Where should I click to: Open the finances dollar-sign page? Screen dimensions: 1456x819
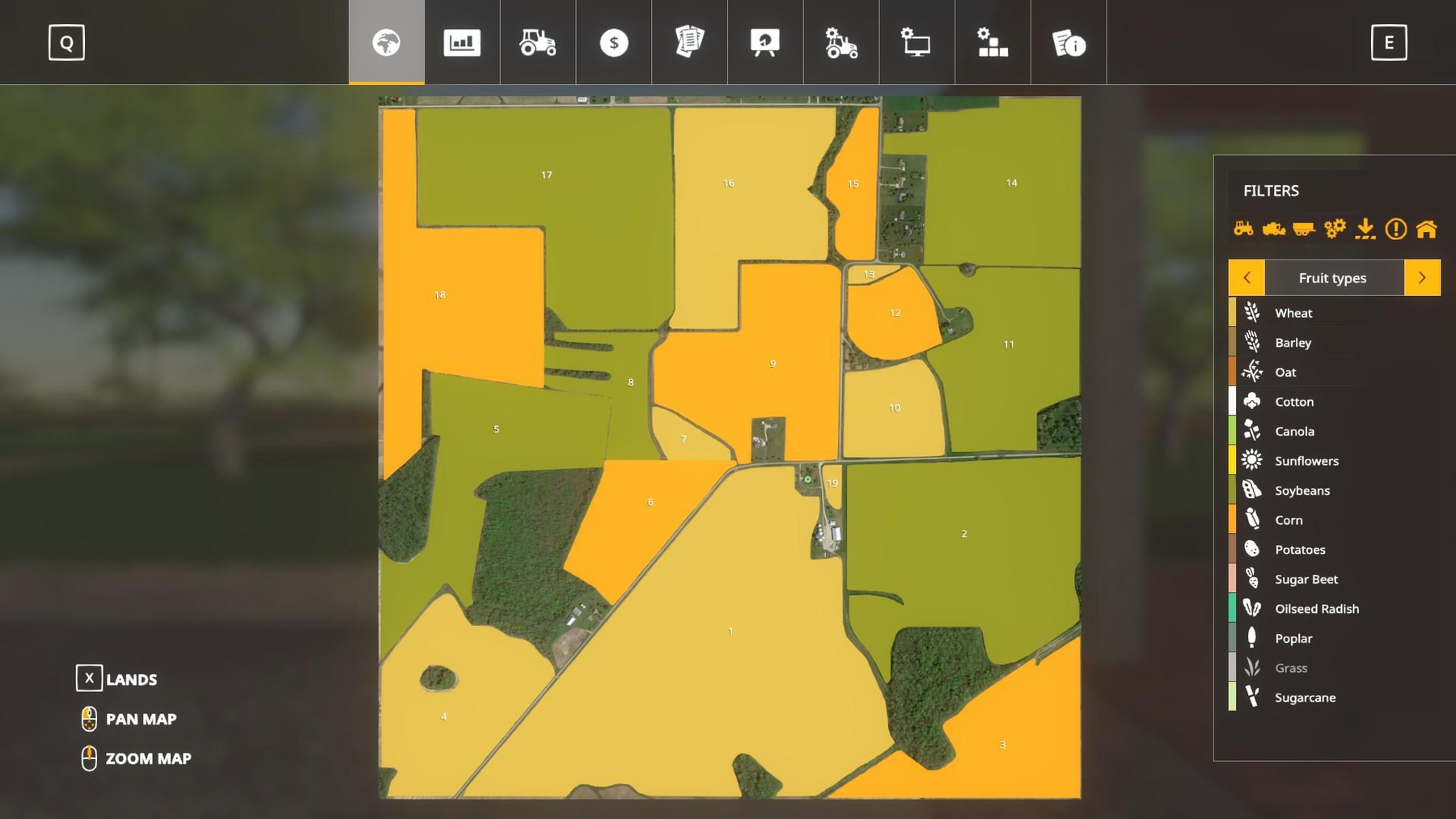tap(614, 43)
